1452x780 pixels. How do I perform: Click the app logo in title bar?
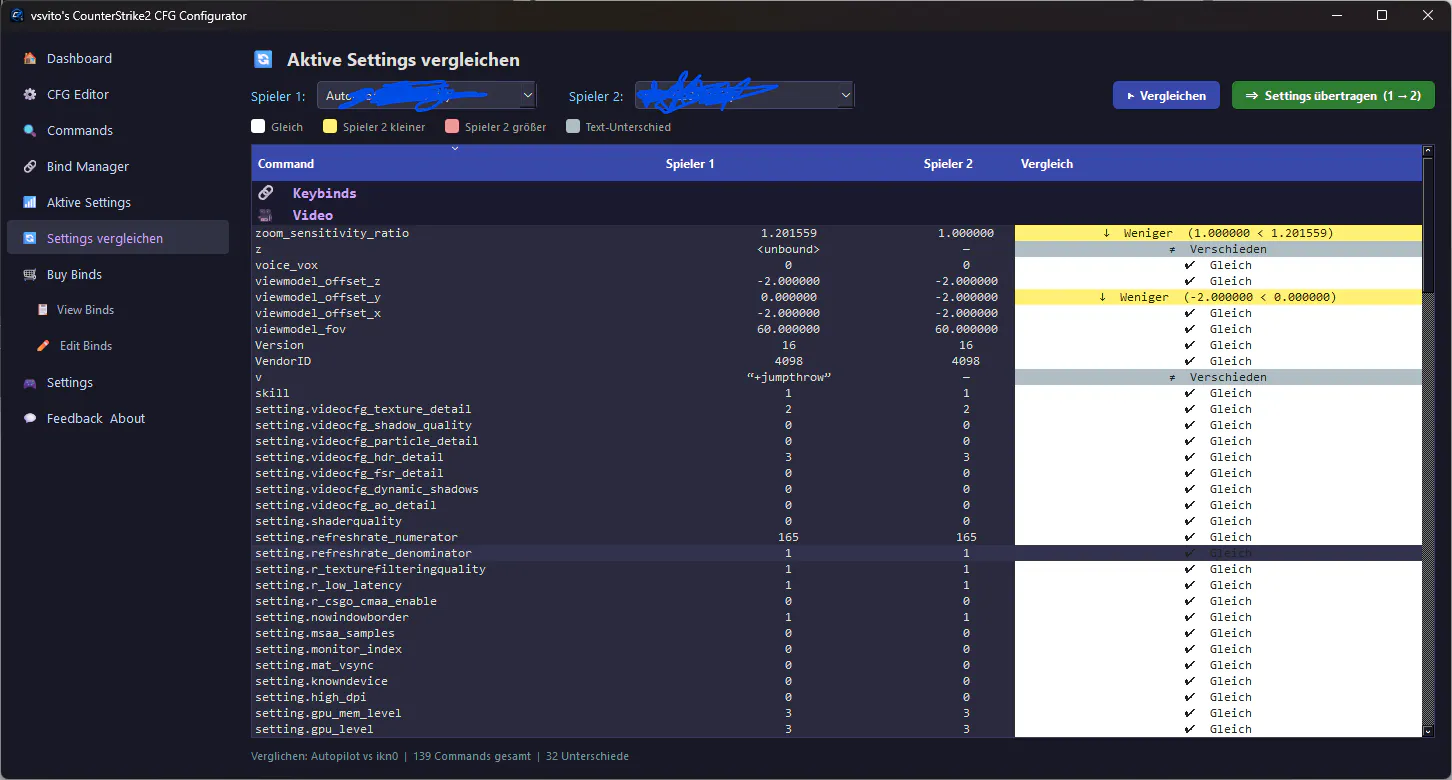17,15
